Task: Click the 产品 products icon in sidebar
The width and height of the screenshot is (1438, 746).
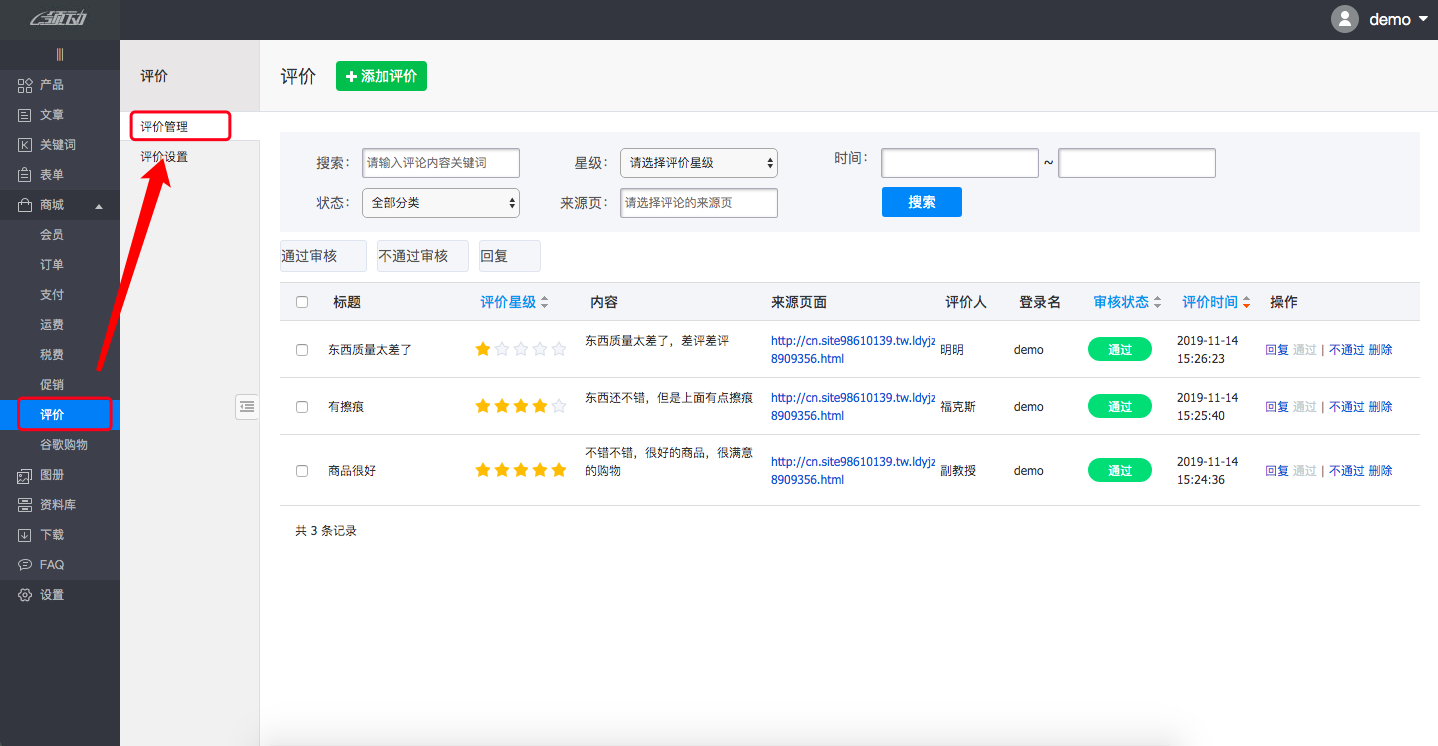Action: click(x=26, y=85)
